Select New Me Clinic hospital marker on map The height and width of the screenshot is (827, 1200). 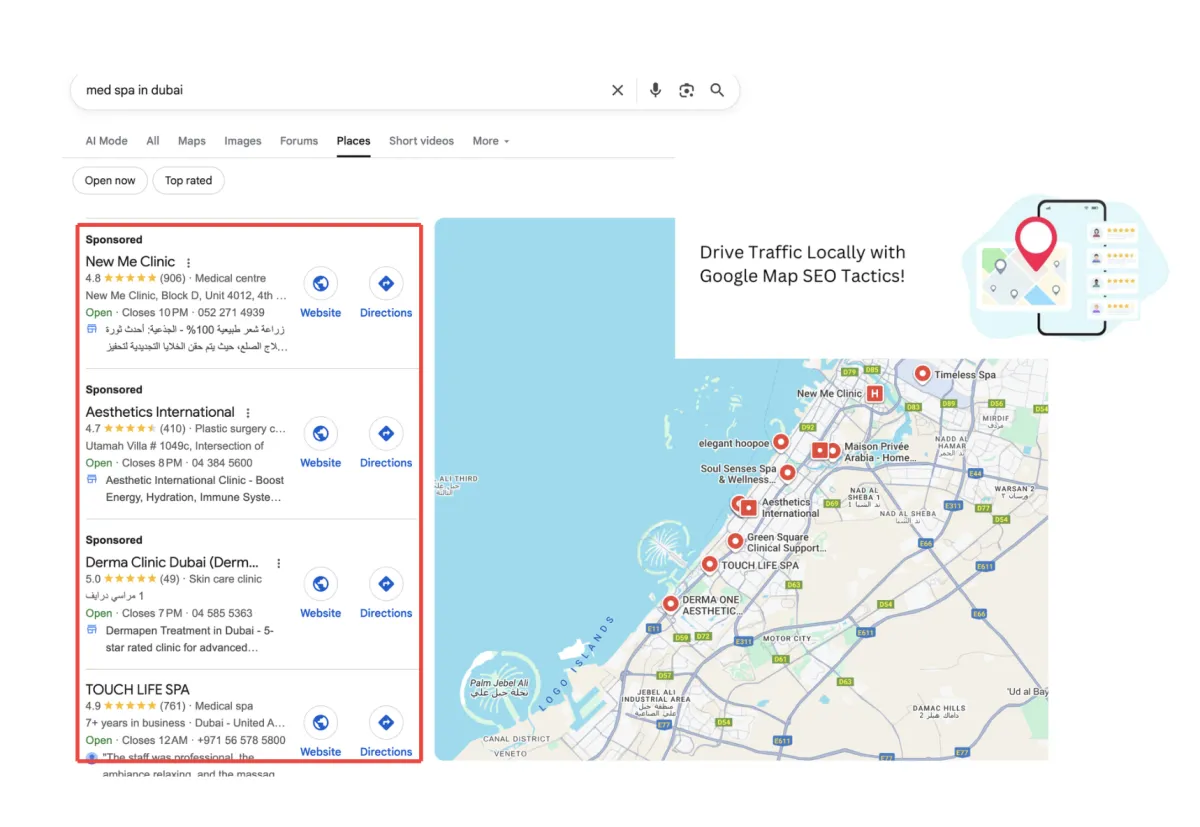[x=875, y=394]
